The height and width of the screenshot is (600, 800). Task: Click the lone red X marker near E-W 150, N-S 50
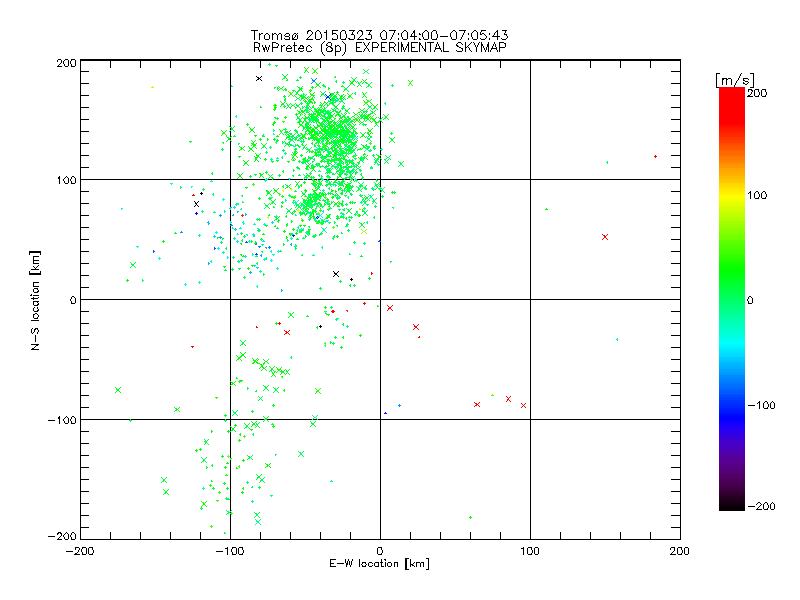[x=605, y=237]
